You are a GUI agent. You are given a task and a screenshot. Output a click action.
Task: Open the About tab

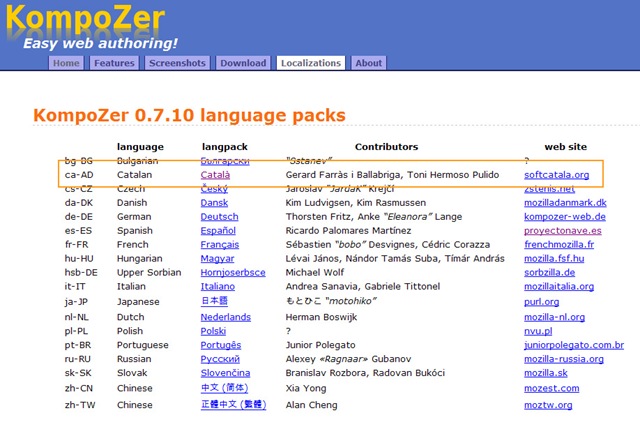point(369,63)
